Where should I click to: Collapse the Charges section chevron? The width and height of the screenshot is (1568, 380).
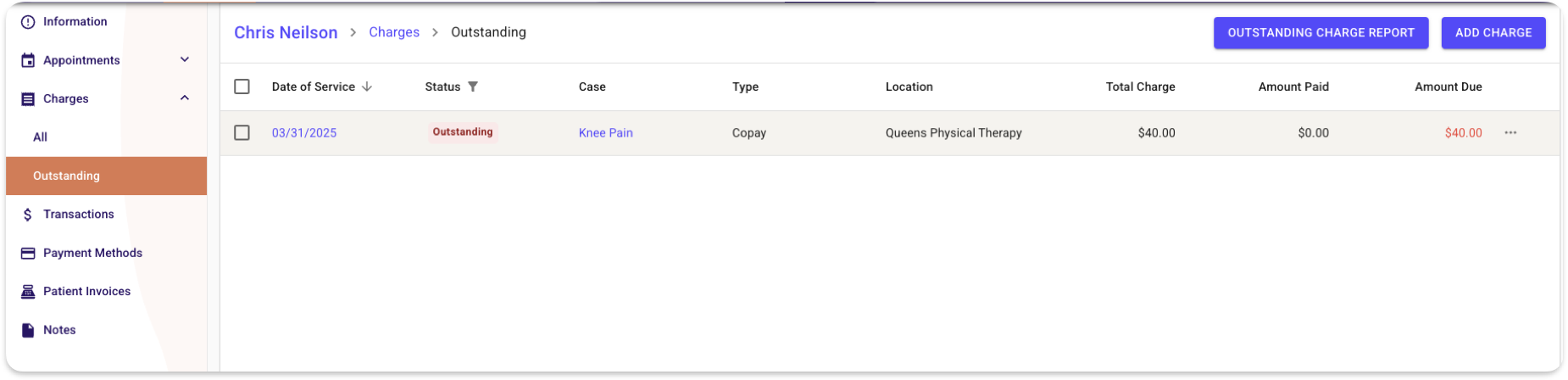pos(185,98)
